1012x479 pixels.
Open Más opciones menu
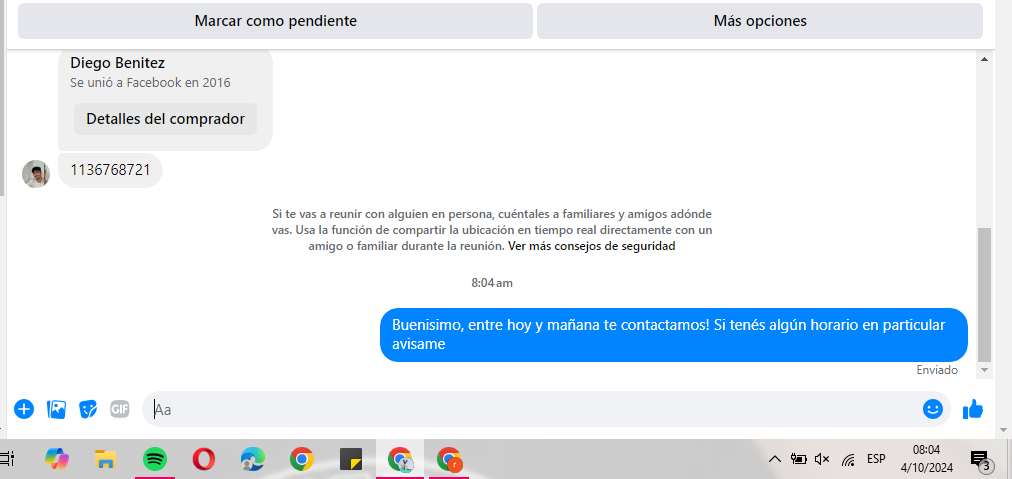click(x=760, y=21)
